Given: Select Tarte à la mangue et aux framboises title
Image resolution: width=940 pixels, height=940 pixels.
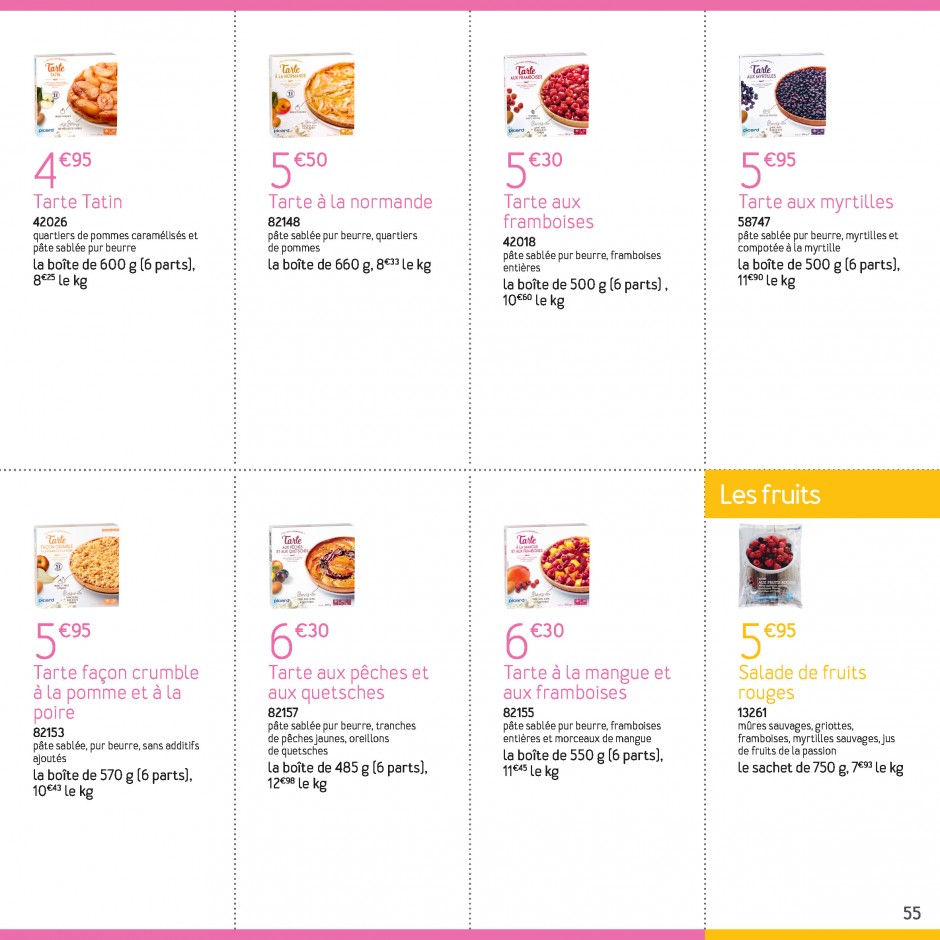Looking at the screenshot, I should (x=587, y=682).
